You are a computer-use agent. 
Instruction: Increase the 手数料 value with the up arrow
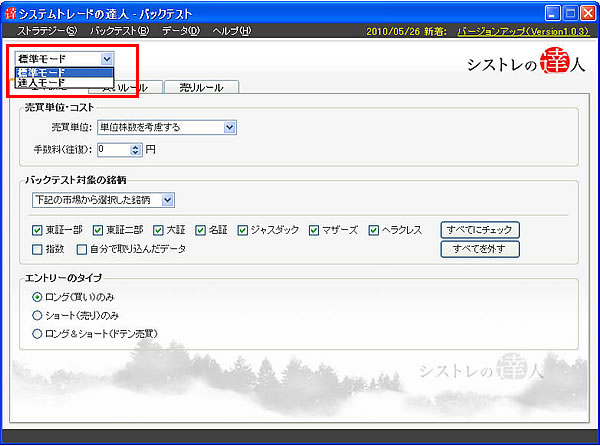click(135, 146)
